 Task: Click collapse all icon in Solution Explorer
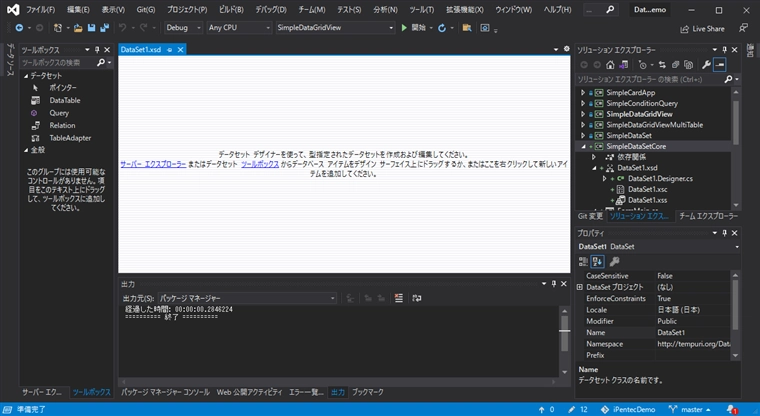click(675, 64)
